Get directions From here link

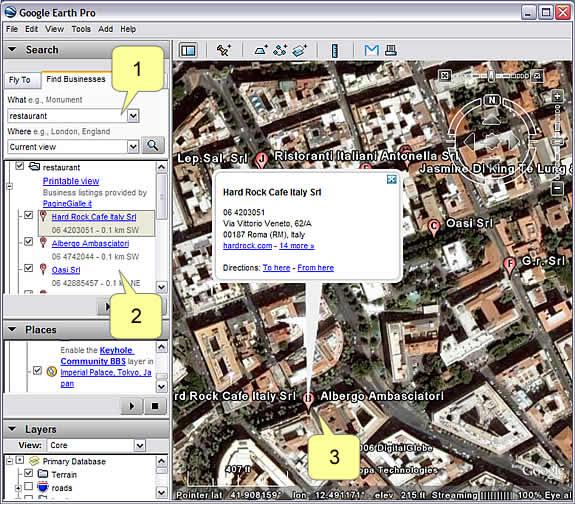[315, 268]
